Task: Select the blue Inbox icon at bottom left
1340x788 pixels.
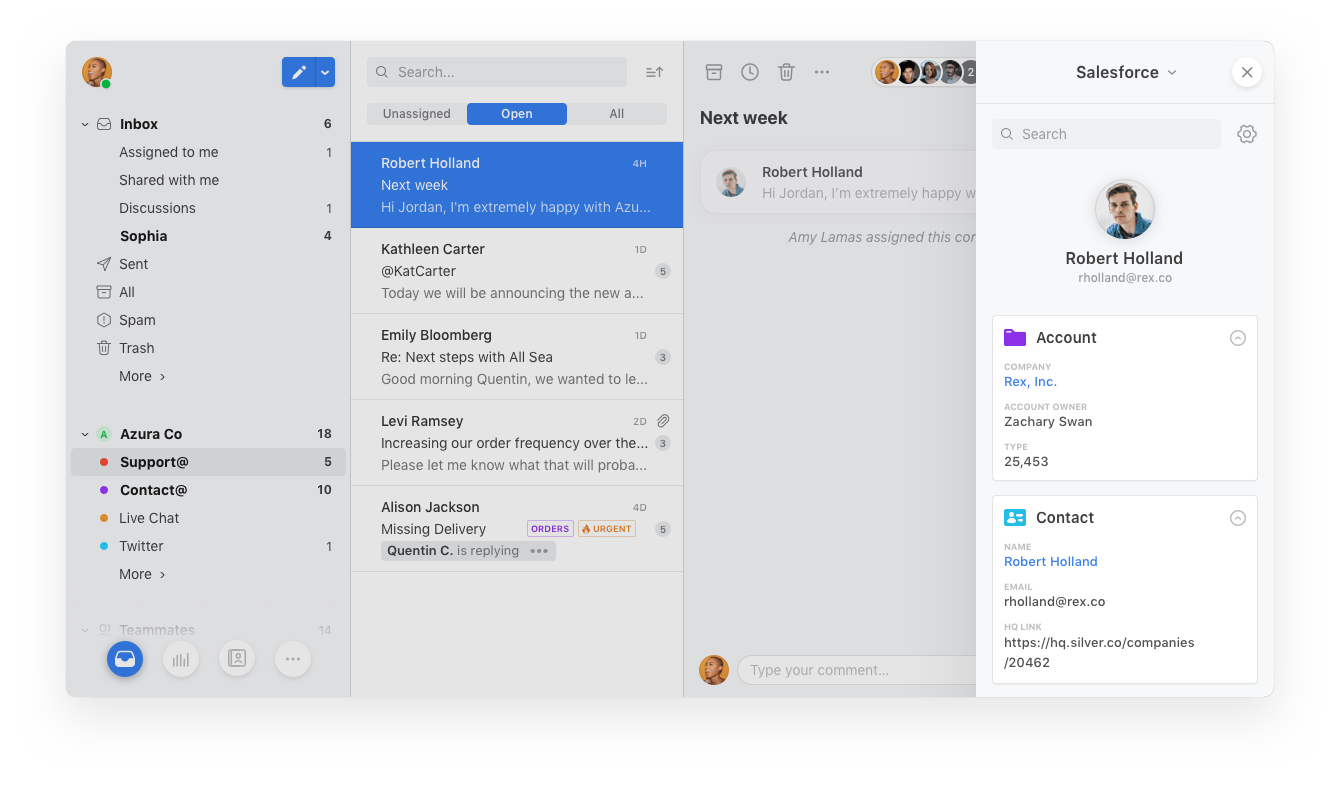Action: (124, 658)
